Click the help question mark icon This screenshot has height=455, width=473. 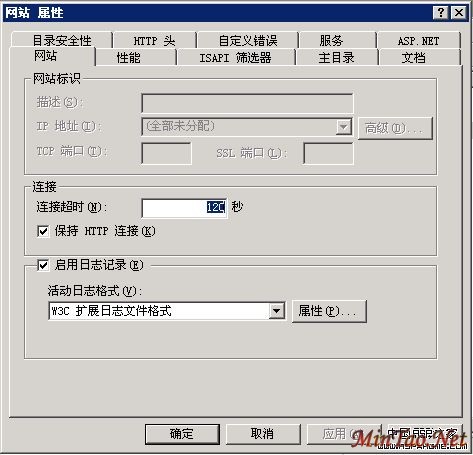point(440,13)
